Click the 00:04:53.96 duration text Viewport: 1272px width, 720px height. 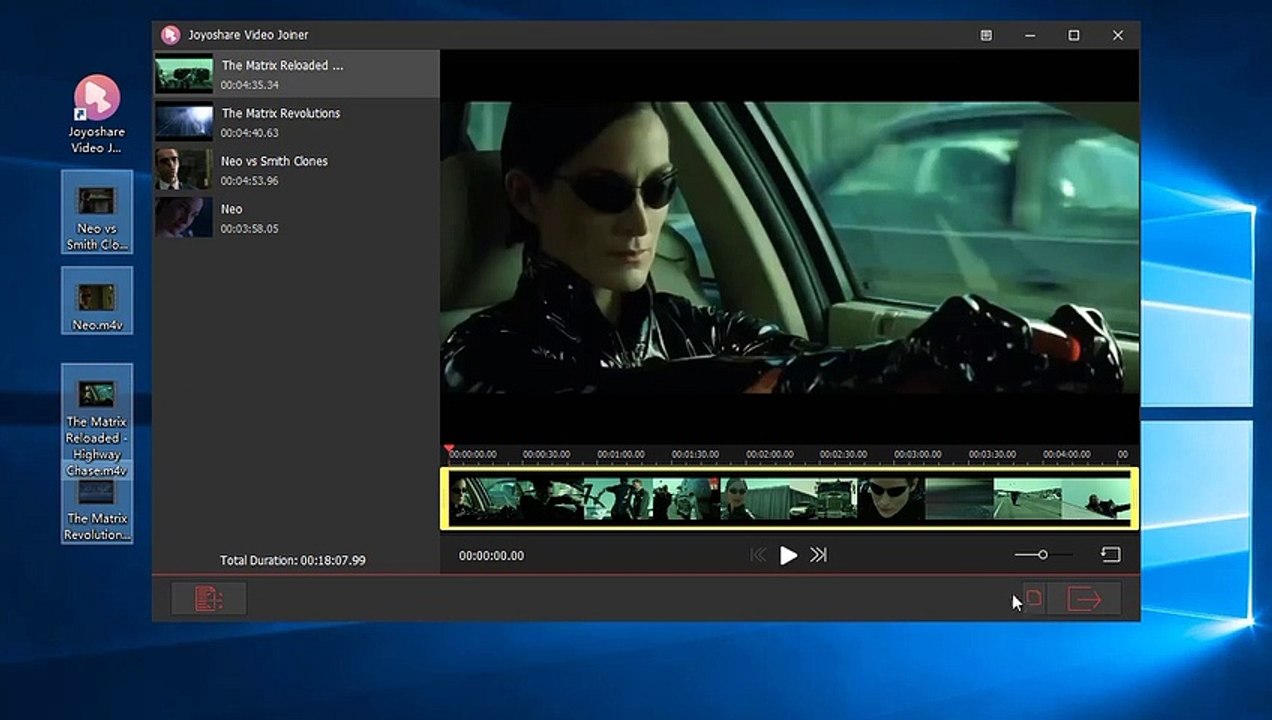point(250,181)
